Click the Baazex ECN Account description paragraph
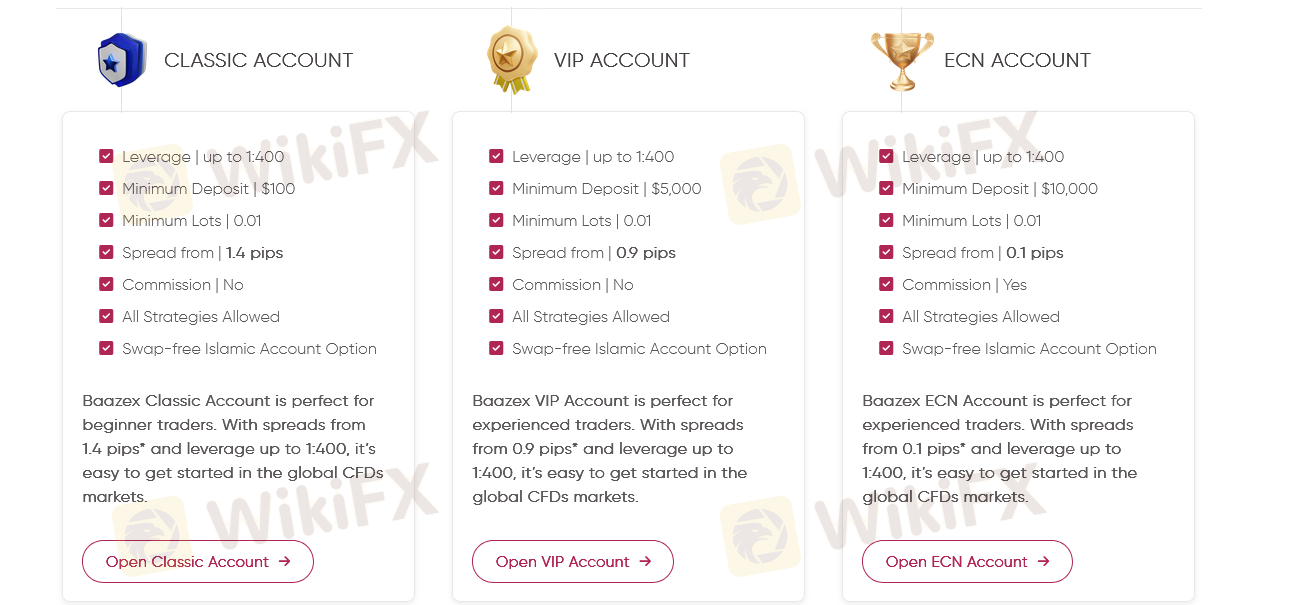This screenshot has width=1293, height=605. click(x=1000, y=448)
